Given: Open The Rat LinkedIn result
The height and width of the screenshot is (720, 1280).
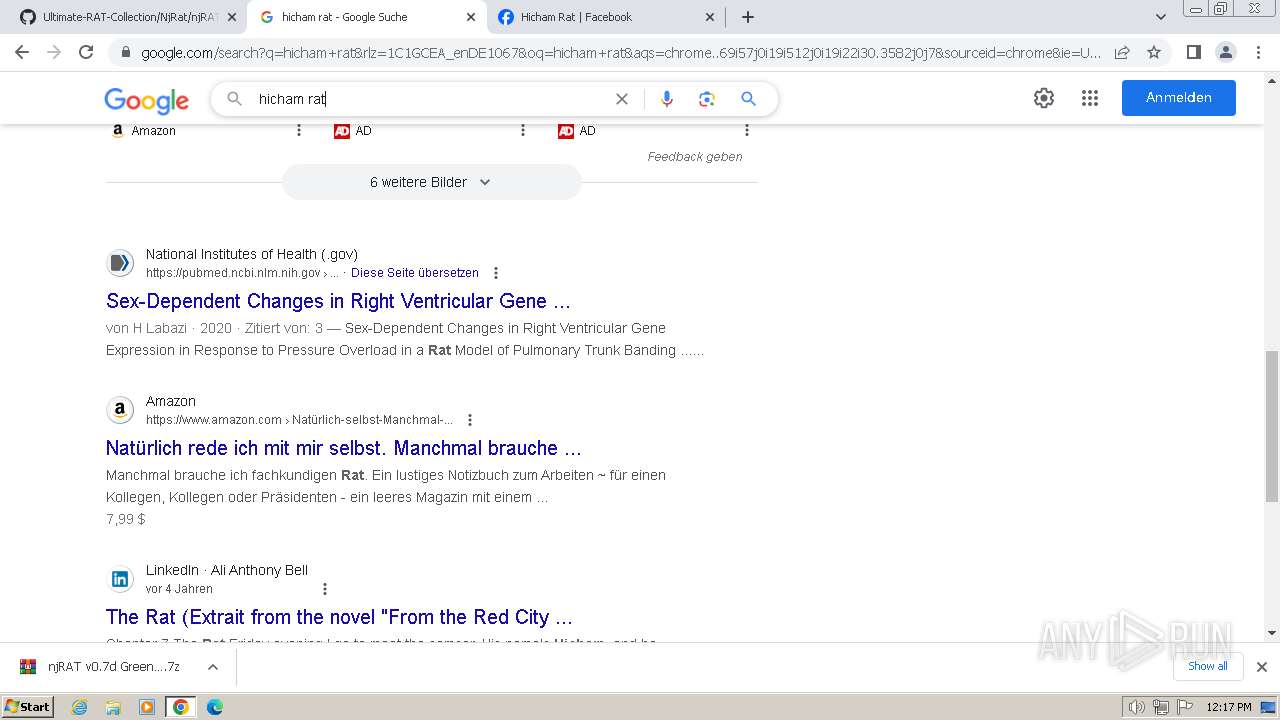Looking at the screenshot, I should pos(339,617).
